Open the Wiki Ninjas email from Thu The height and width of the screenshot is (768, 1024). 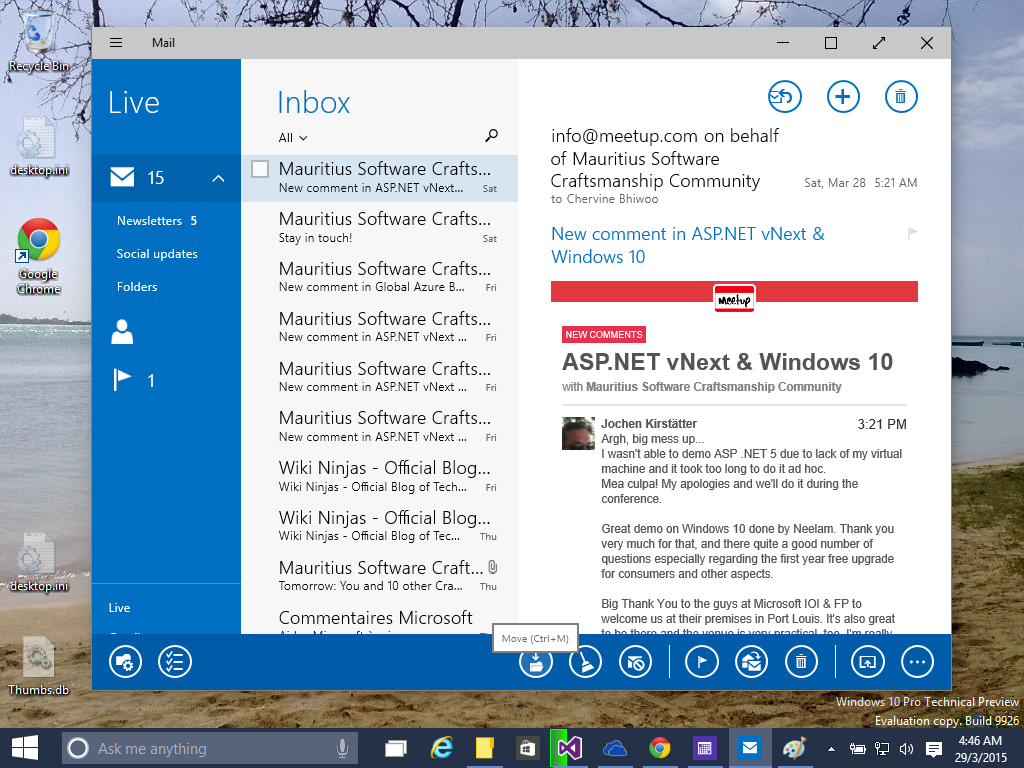click(x=379, y=526)
